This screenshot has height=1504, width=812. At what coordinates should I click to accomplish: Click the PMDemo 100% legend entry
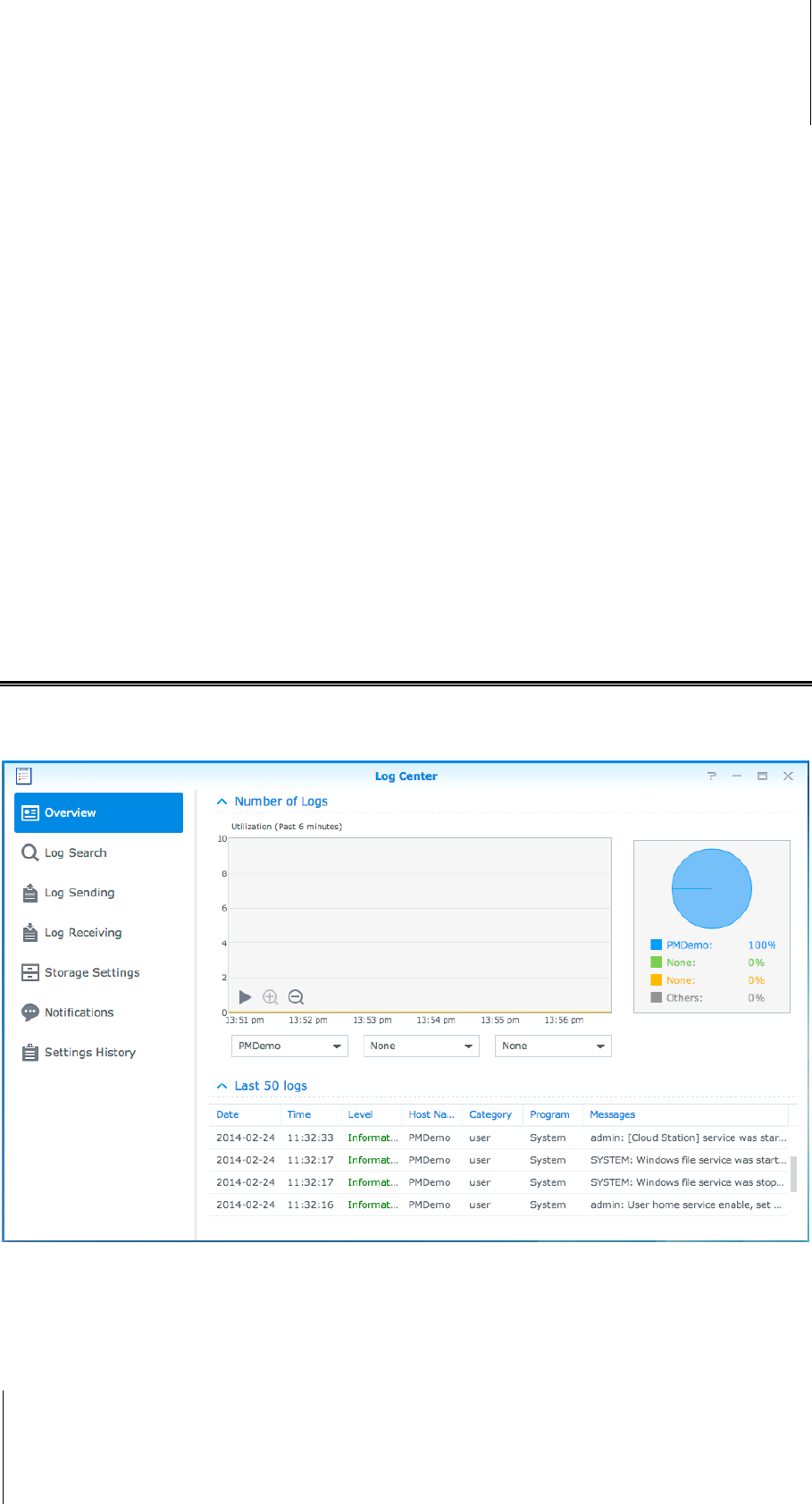(x=714, y=945)
